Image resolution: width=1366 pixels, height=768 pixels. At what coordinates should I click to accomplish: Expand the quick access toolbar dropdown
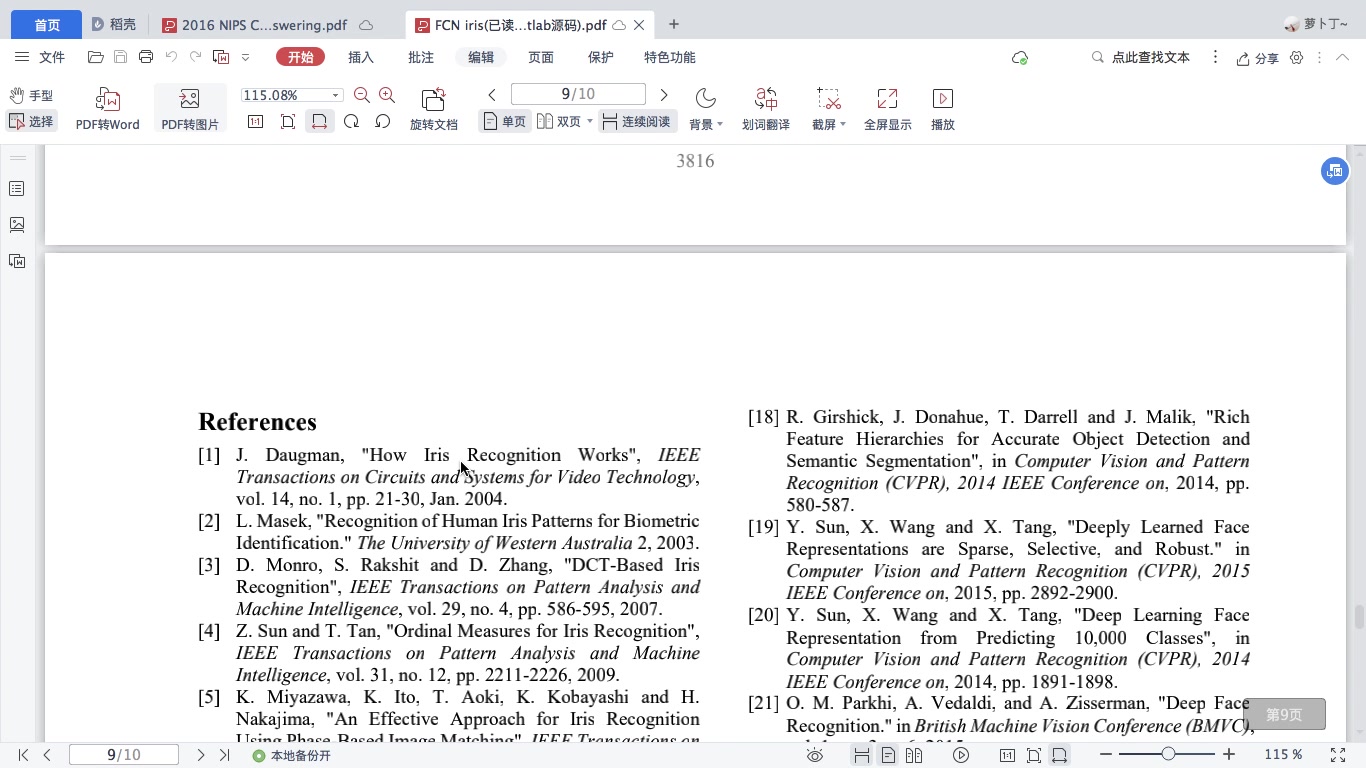point(246,57)
